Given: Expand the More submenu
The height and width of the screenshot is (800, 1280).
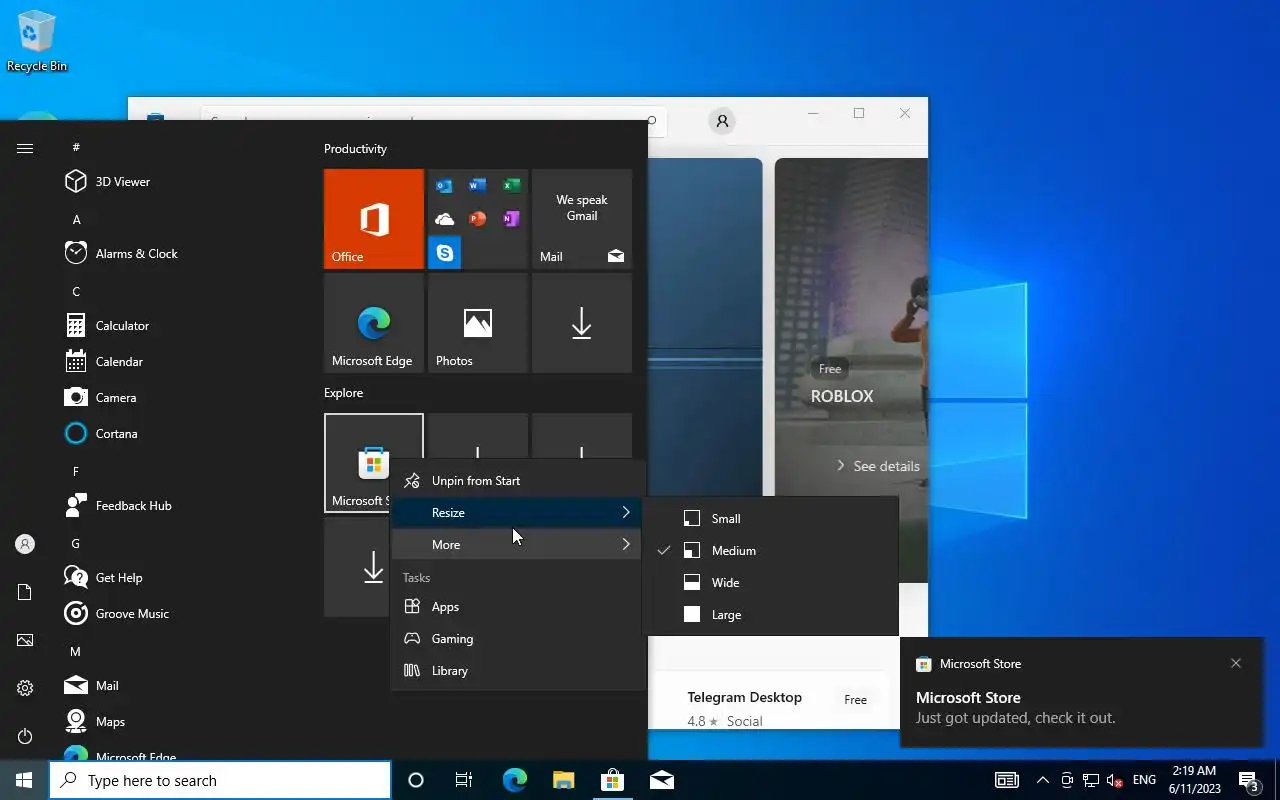Looking at the screenshot, I should (517, 545).
